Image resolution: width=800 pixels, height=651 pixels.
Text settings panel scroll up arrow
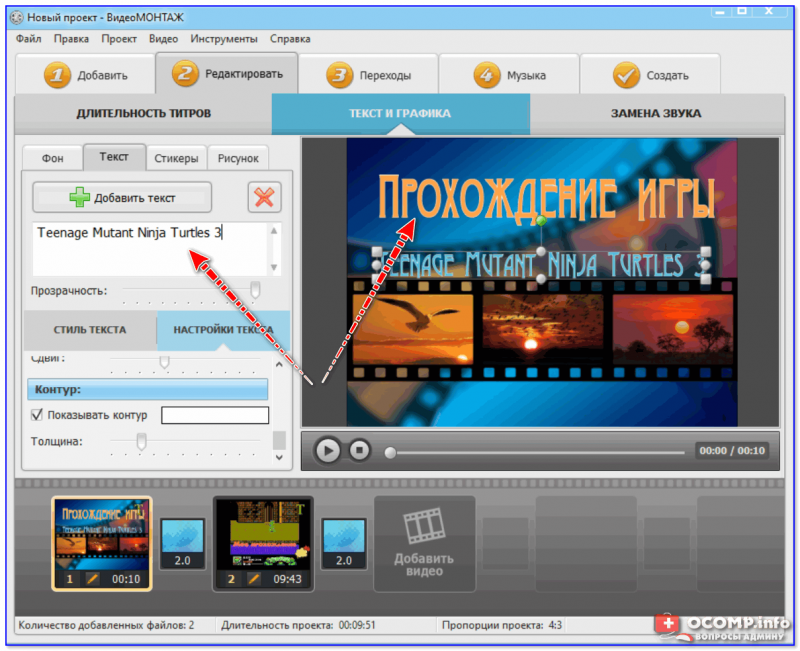point(279,364)
